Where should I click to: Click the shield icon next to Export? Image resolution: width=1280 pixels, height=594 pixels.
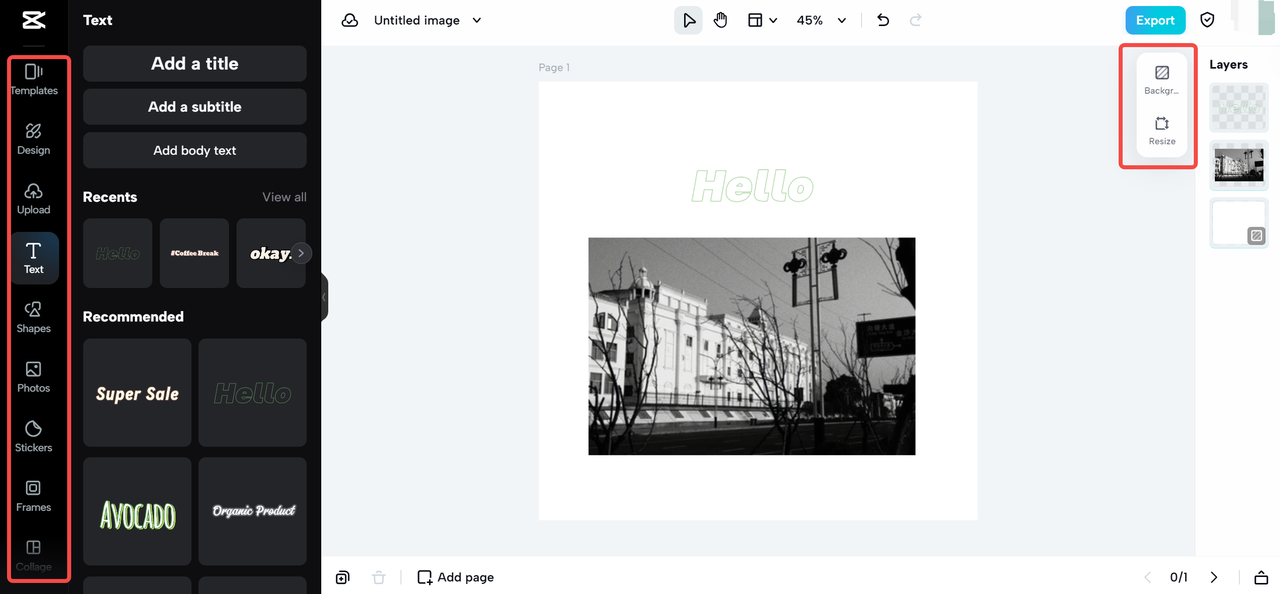pos(1208,20)
